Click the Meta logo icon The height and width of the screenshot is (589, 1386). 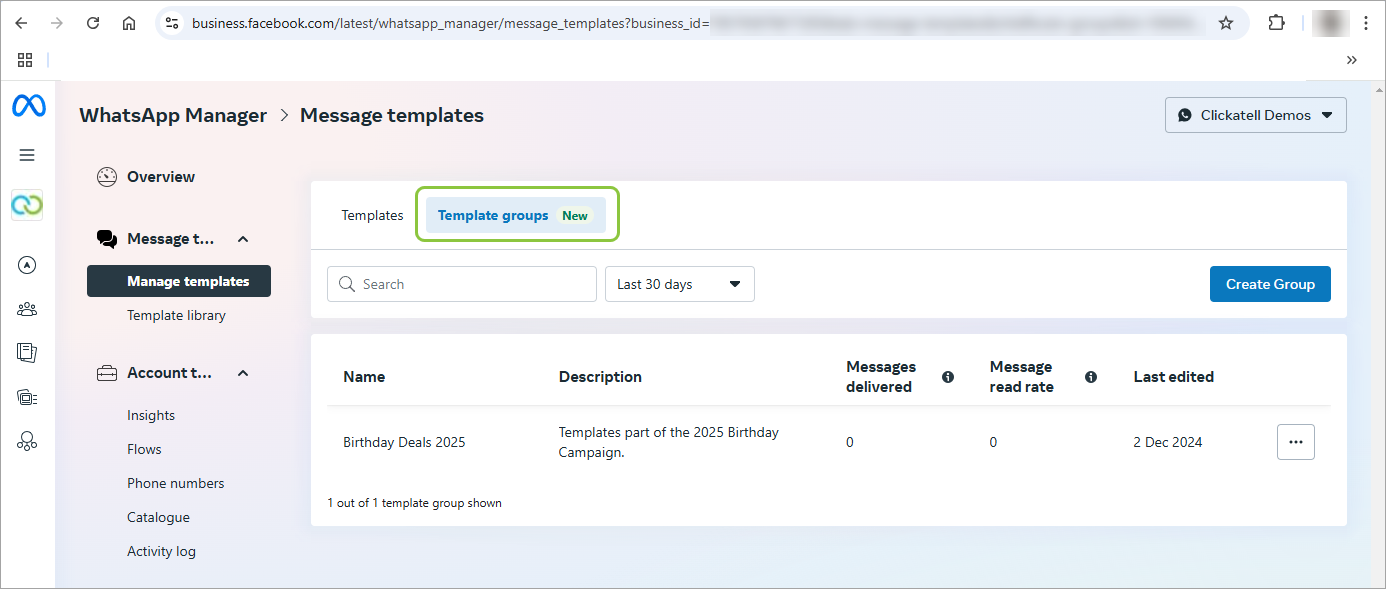click(28, 106)
